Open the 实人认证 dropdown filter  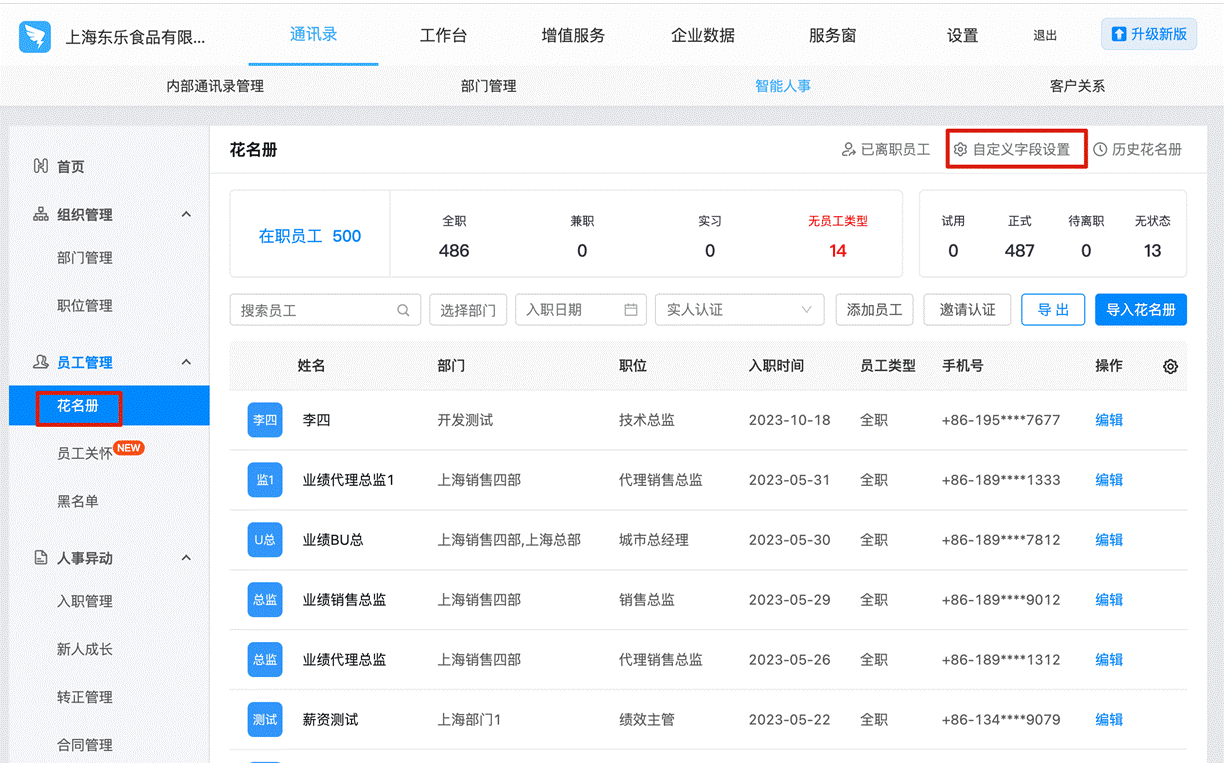click(x=739, y=310)
